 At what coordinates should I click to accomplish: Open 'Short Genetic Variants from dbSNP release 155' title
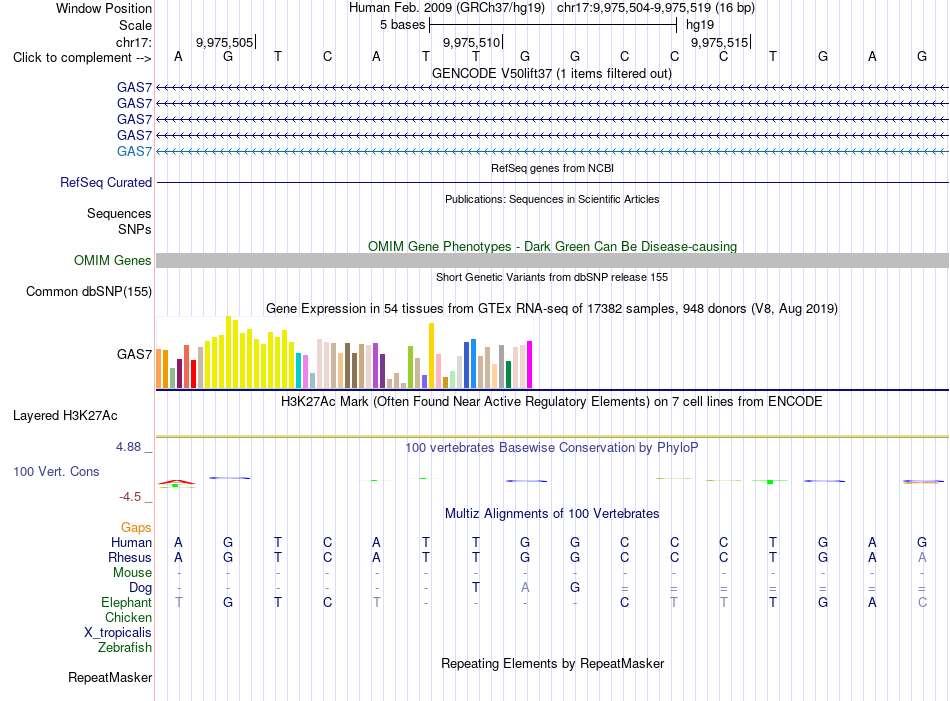[552, 277]
